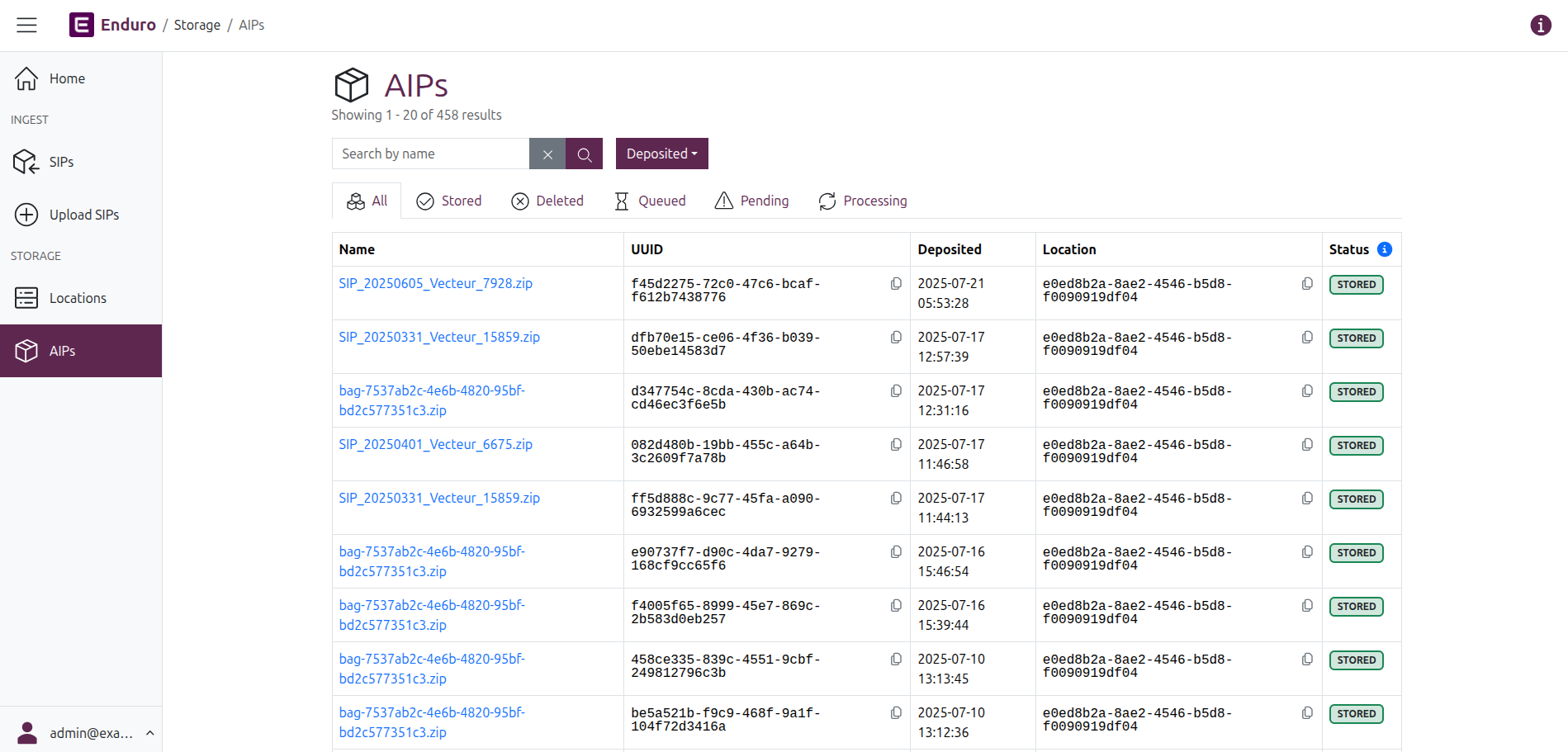1568x752 pixels.
Task: Open the info about icon in header
Action: point(1540,26)
